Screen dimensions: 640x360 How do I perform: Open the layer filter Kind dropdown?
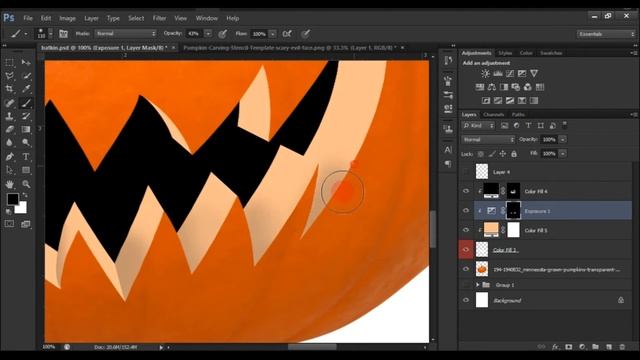(x=478, y=126)
